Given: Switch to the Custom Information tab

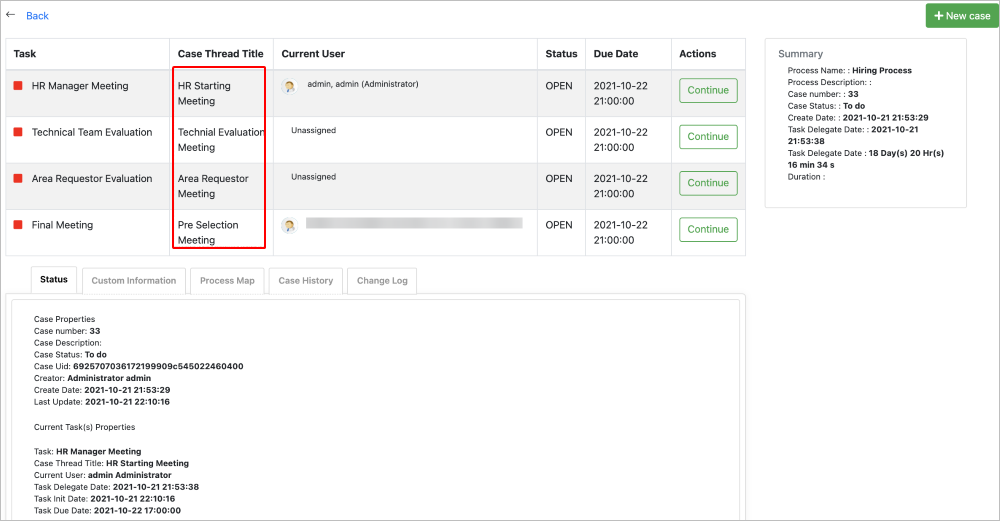Looking at the screenshot, I should pyautogui.click(x=134, y=281).
